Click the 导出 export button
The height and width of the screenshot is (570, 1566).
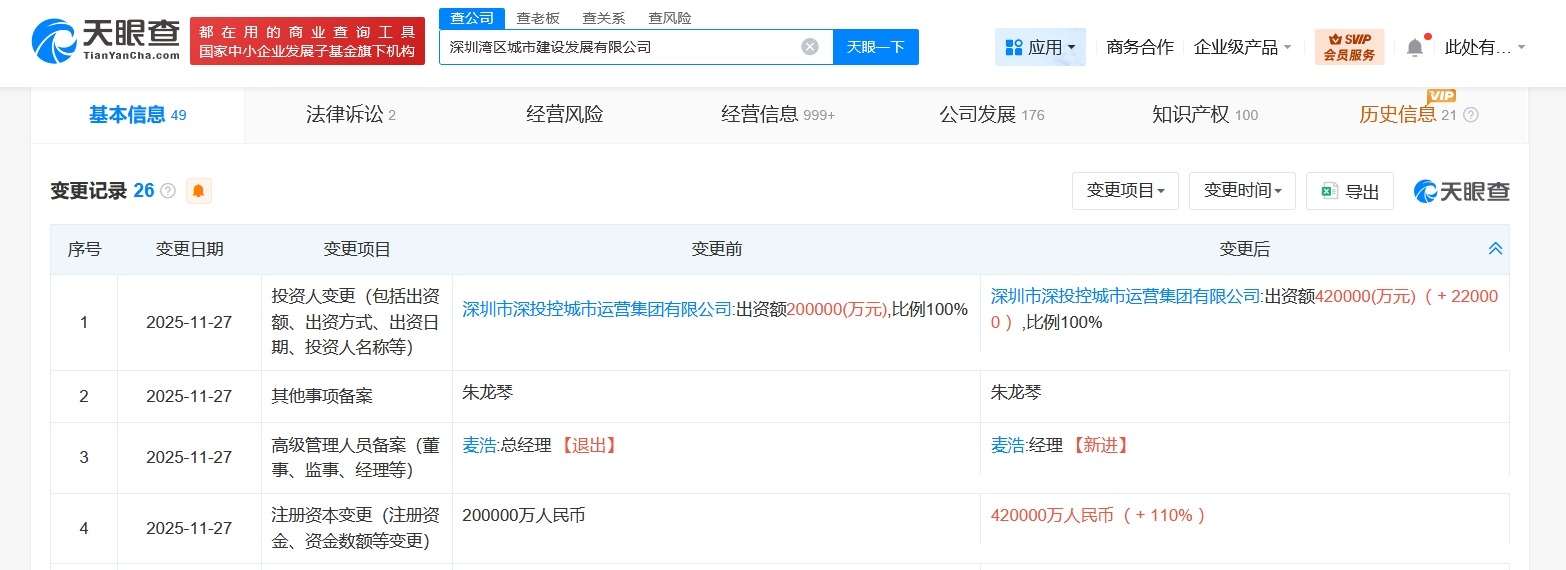tap(1350, 191)
